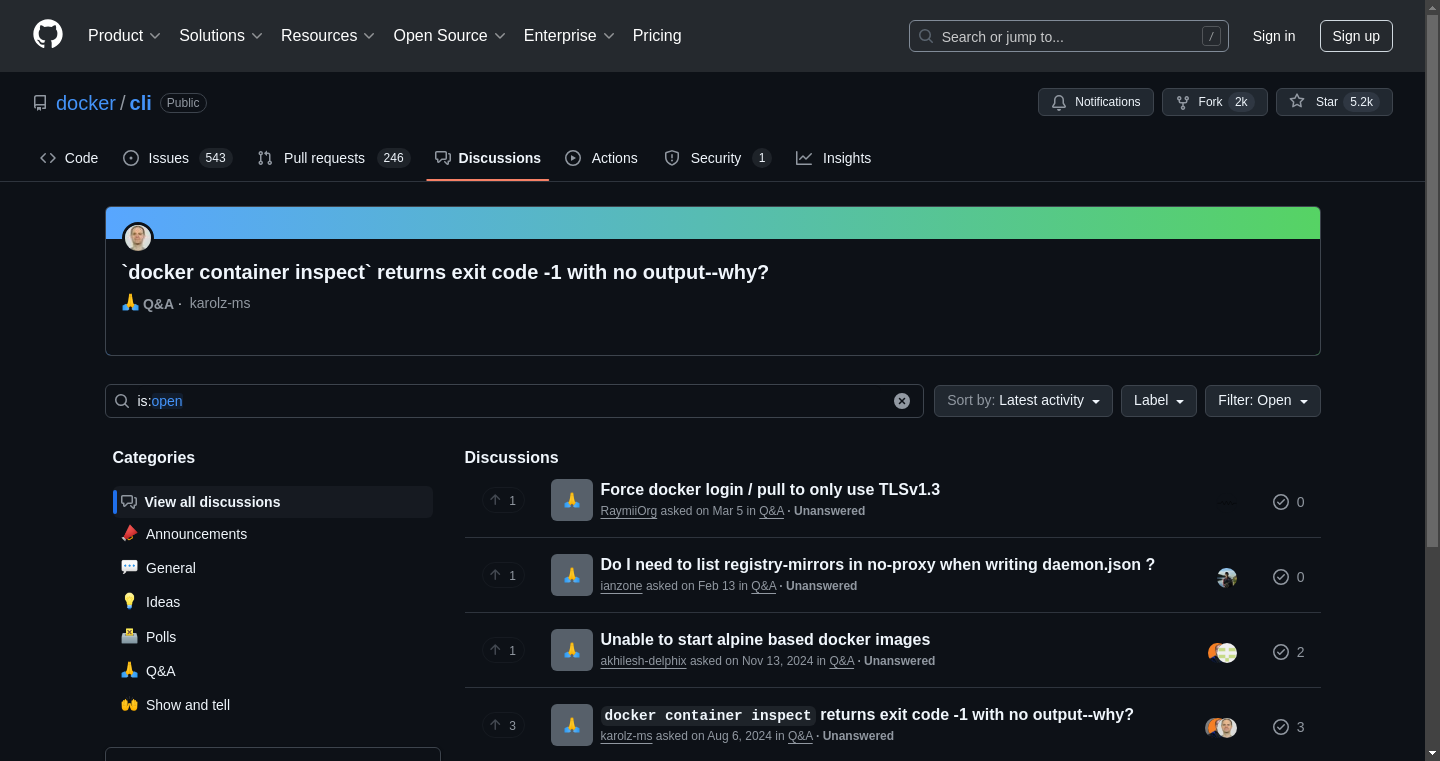Open the Issues tab

pos(177,158)
